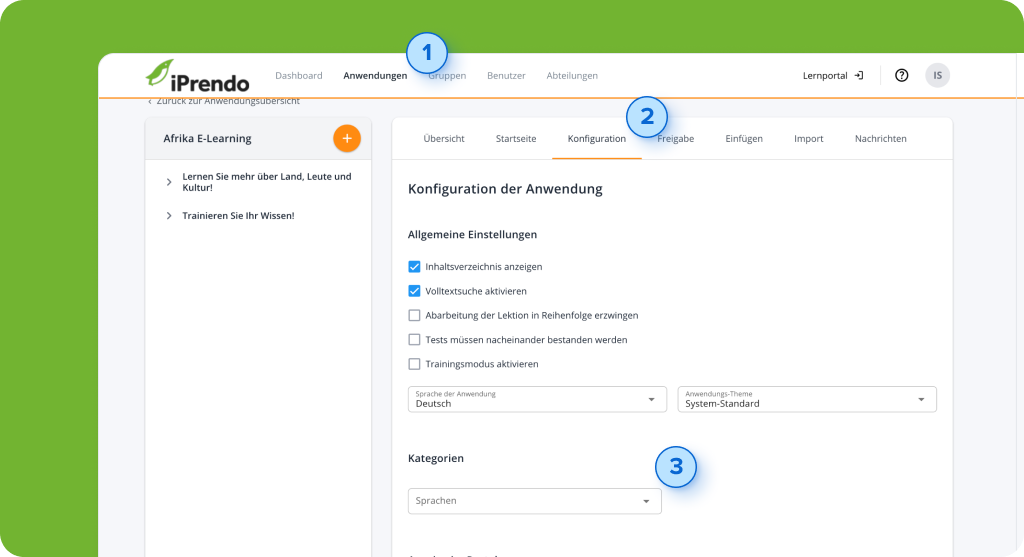
Task: Click the numbered marker 2 badge
Action: click(x=647, y=116)
